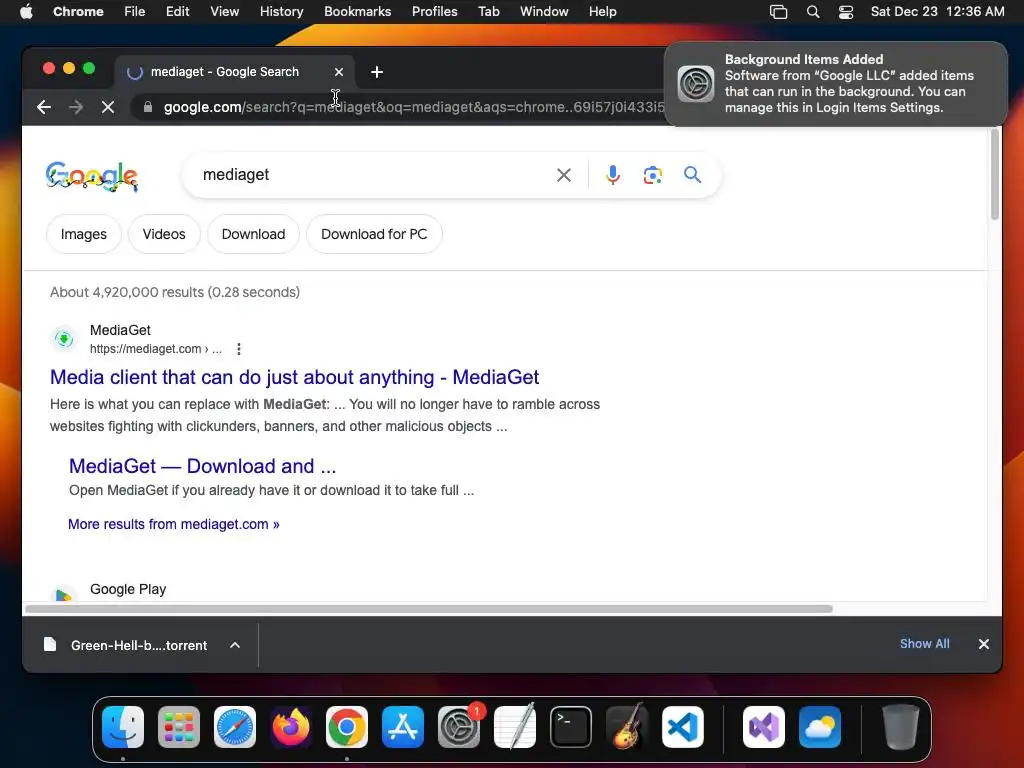
Task: Close the downloads bar
Action: [984, 644]
